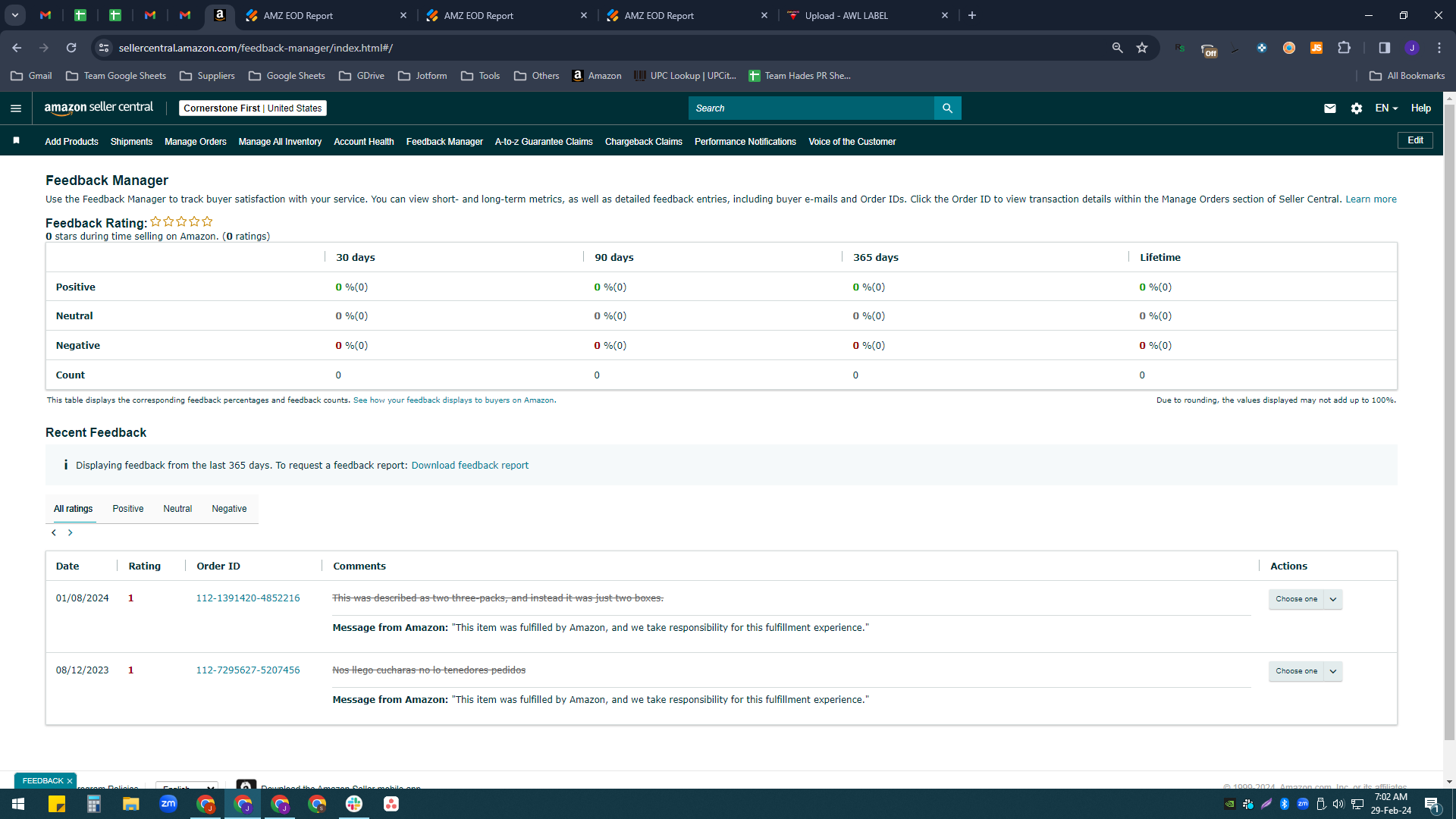The width and height of the screenshot is (1456, 819).
Task: Open Account Health in the navigation bar
Action: (x=364, y=142)
